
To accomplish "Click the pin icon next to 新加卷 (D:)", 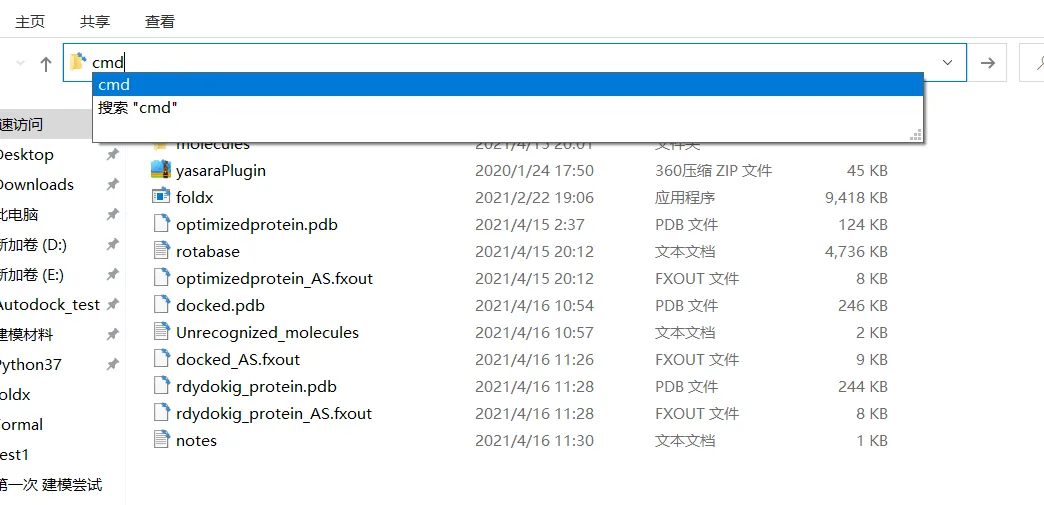I will pos(113,245).
